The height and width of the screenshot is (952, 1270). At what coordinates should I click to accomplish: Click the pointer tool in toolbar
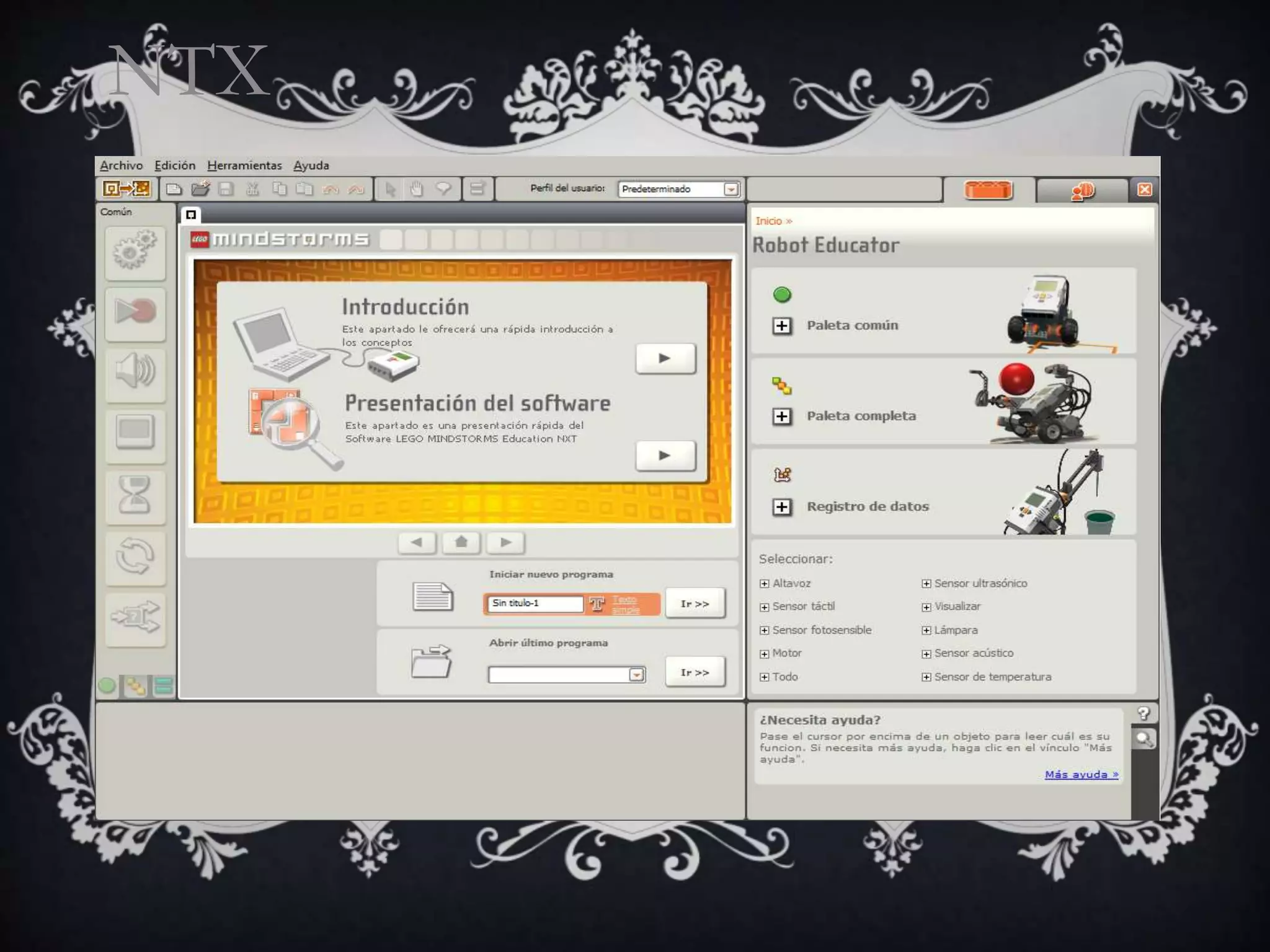click(x=390, y=189)
